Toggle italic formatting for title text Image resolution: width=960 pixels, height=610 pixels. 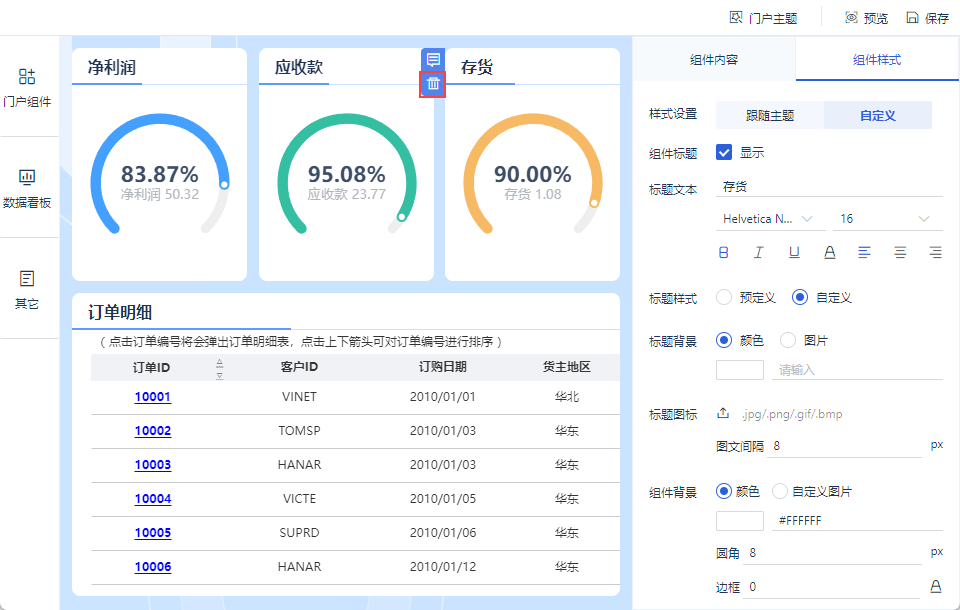point(759,253)
